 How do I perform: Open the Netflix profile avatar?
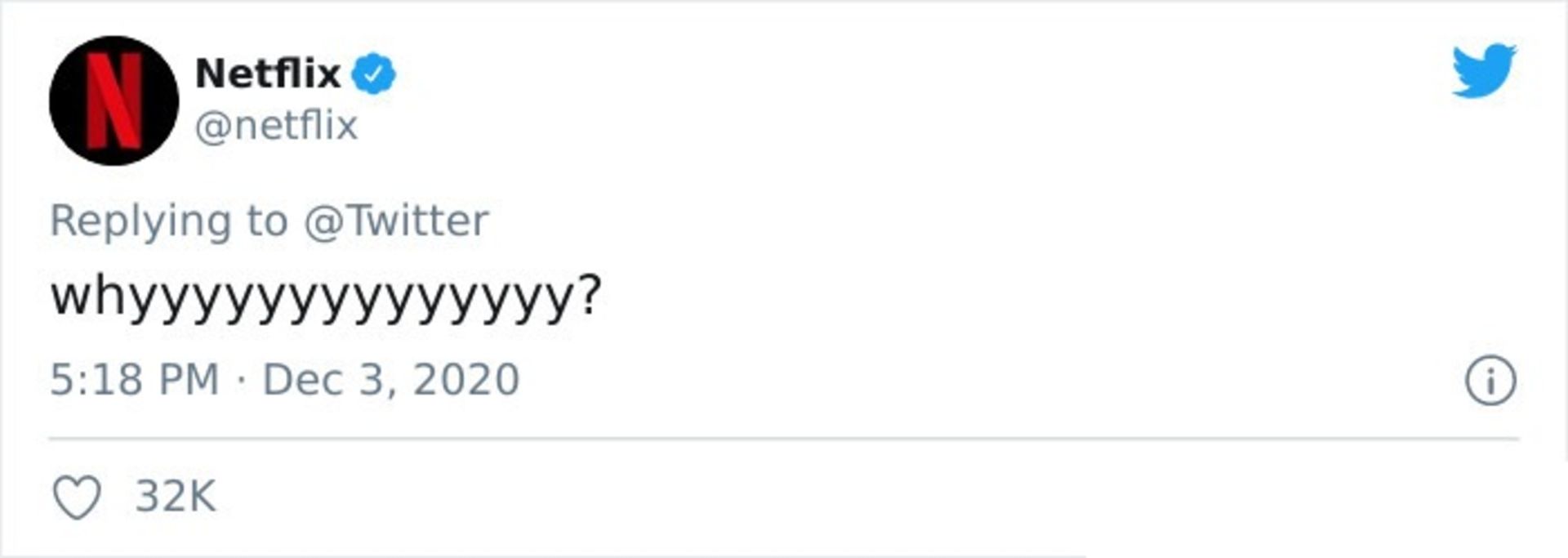[x=114, y=100]
